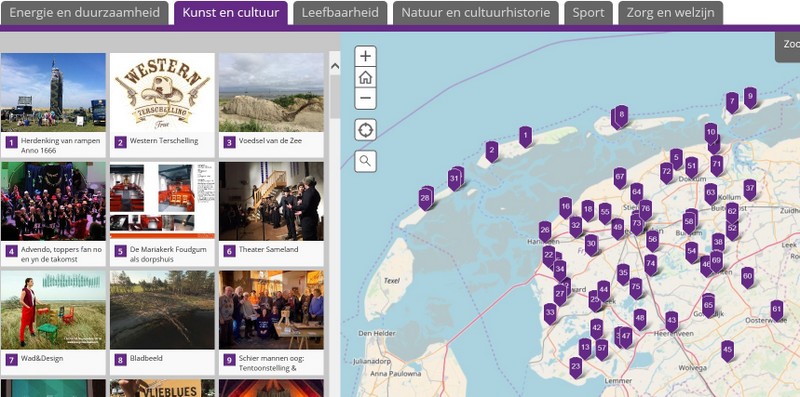Open Wad&Design project link
The height and width of the screenshot is (397, 800).
[x=42, y=359]
